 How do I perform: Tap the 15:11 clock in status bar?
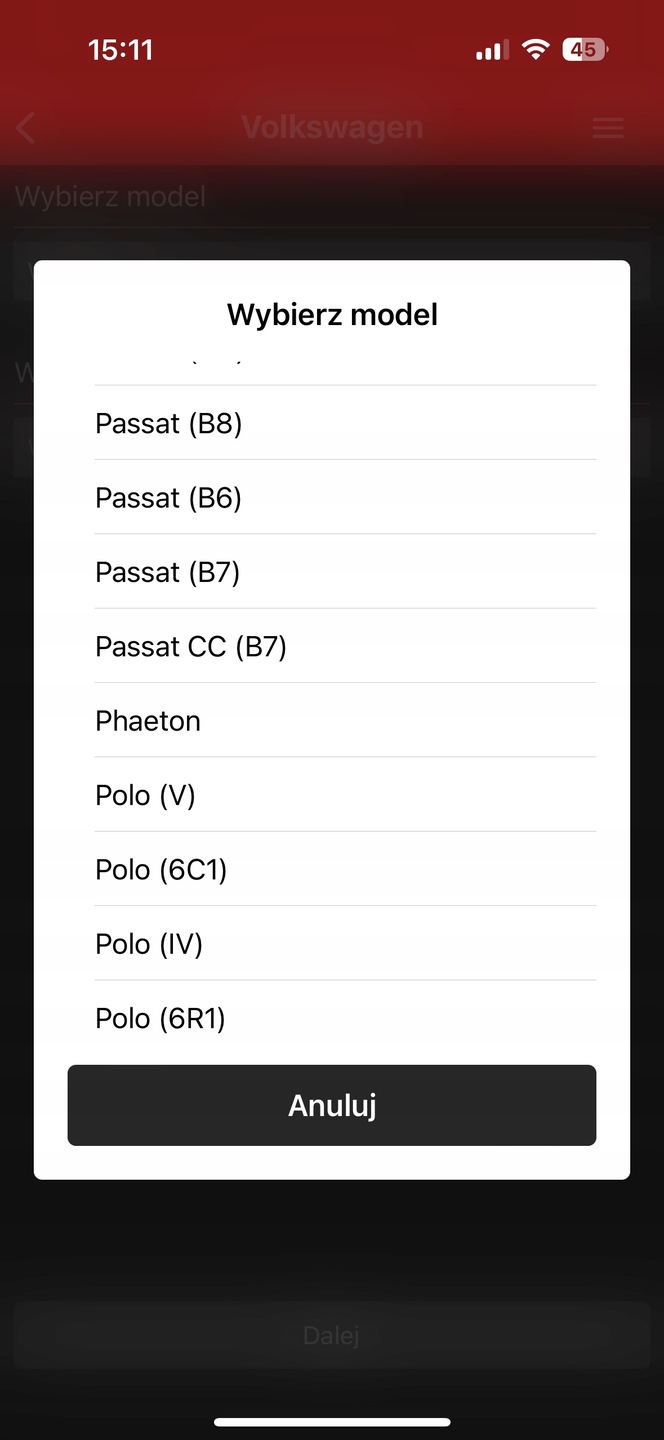[x=120, y=49]
